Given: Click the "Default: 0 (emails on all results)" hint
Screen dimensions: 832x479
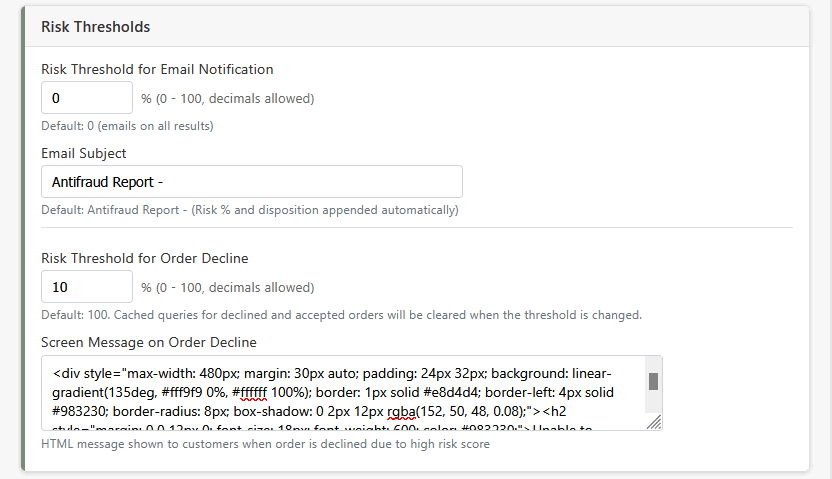Looking at the screenshot, I should [126, 126].
